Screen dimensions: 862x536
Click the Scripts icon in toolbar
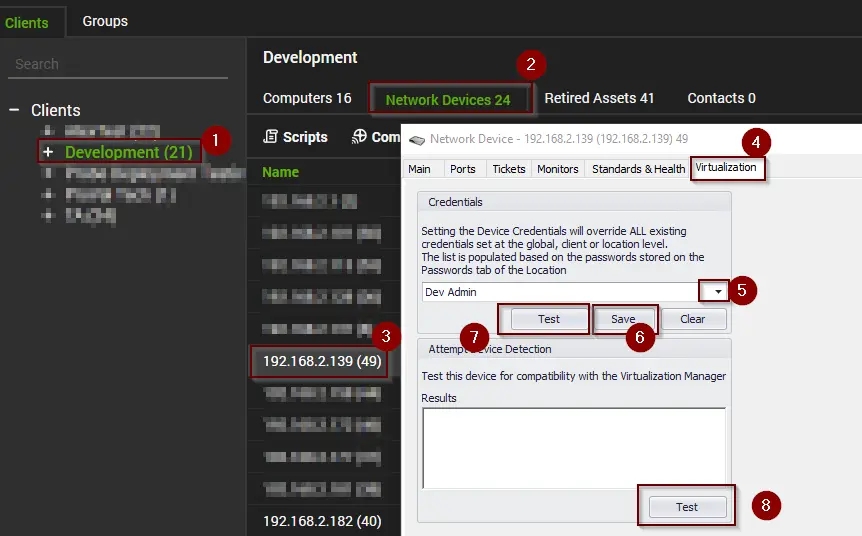pos(270,136)
